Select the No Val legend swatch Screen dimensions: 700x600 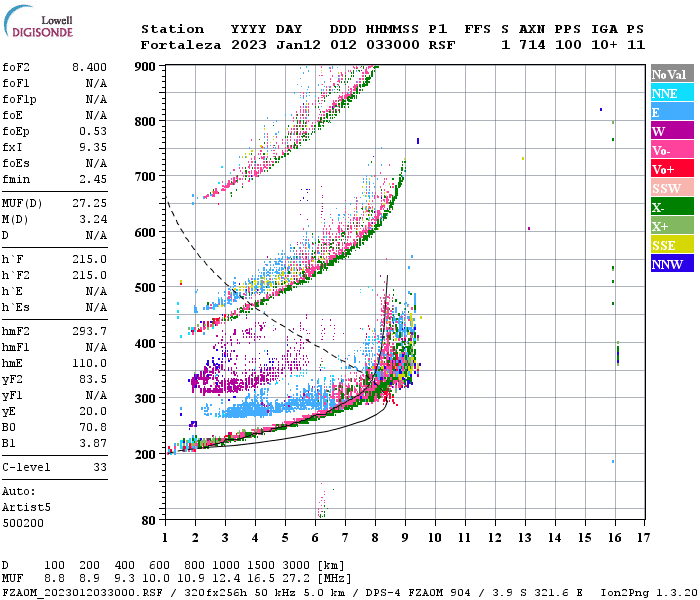[672, 74]
